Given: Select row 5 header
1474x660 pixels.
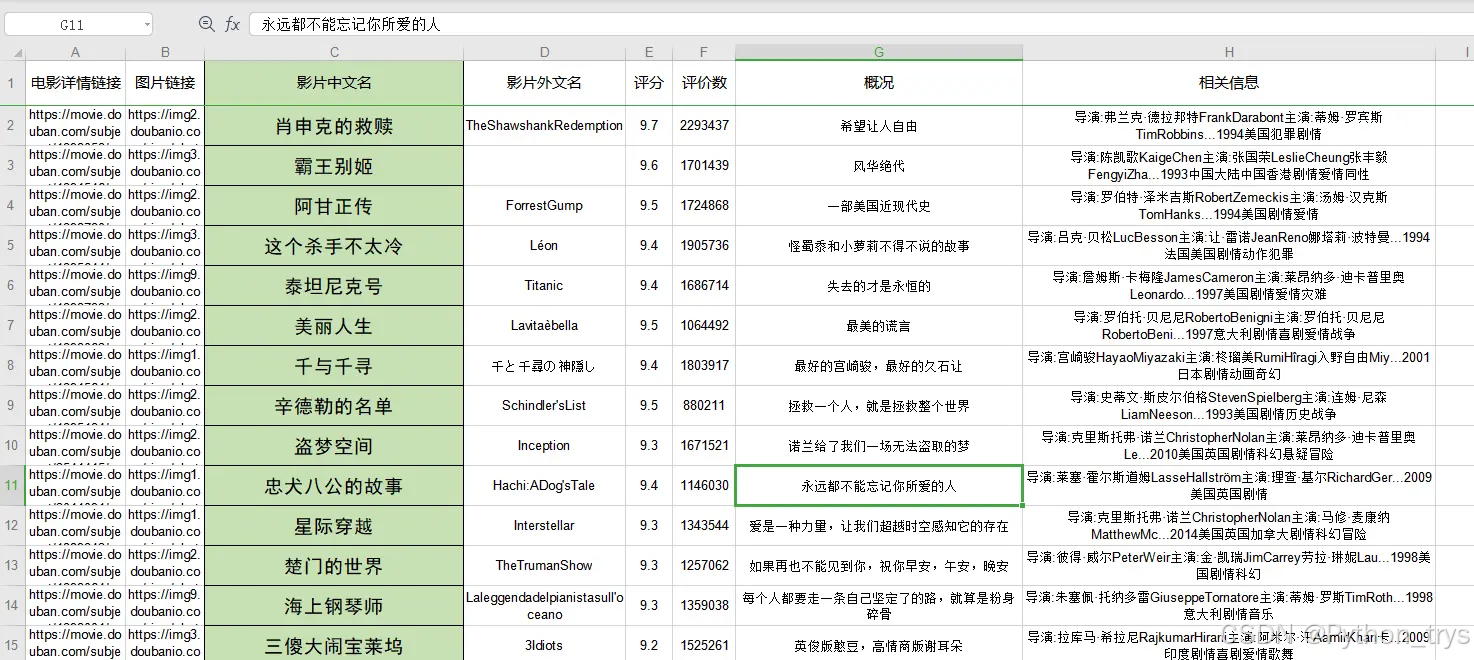Looking at the screenshot, I should click(x=12, y=246).
